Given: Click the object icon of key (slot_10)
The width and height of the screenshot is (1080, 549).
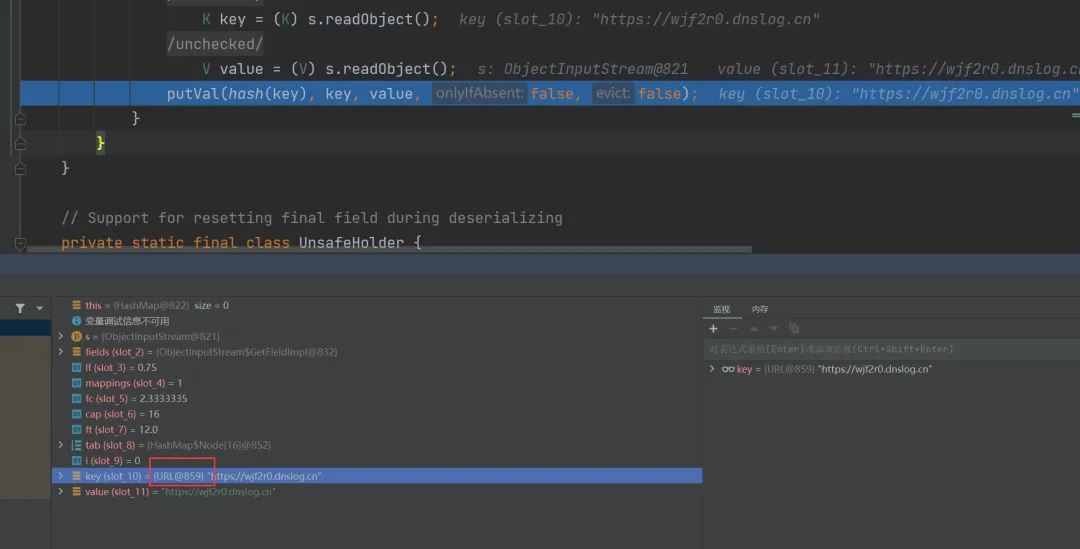Looking at the screenshot, I should coord(76,476).
